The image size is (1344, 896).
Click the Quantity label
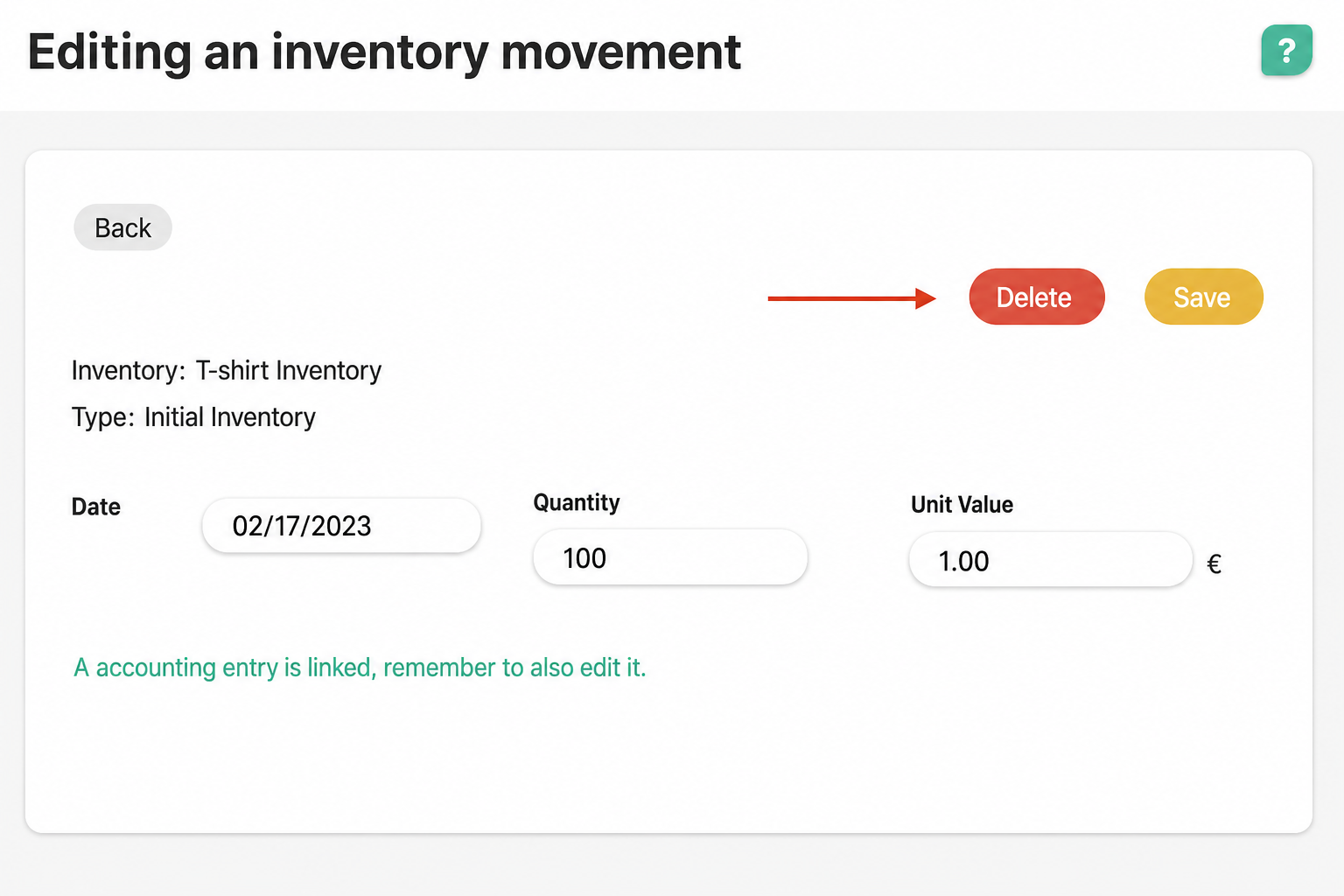(577, 502)
